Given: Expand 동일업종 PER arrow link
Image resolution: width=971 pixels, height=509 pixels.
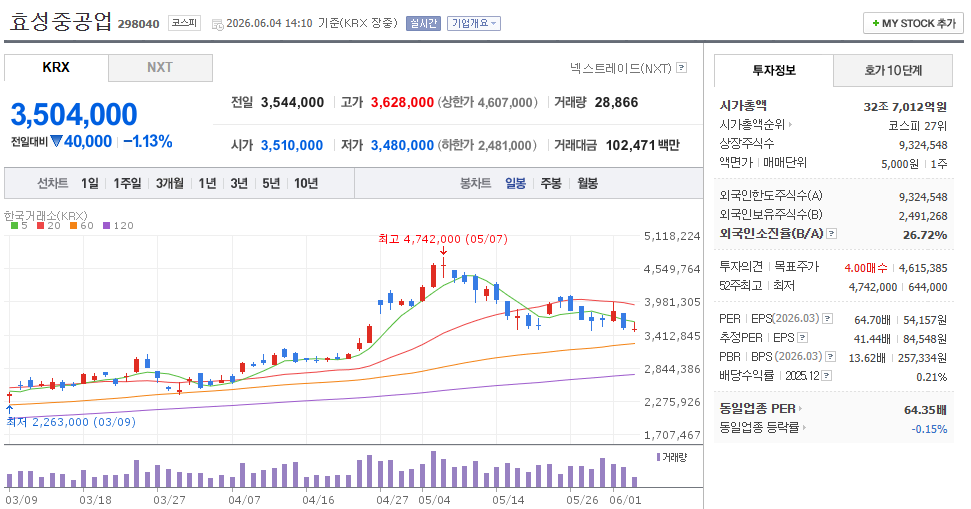Looking at the screenshot, I should click(800, 409).
